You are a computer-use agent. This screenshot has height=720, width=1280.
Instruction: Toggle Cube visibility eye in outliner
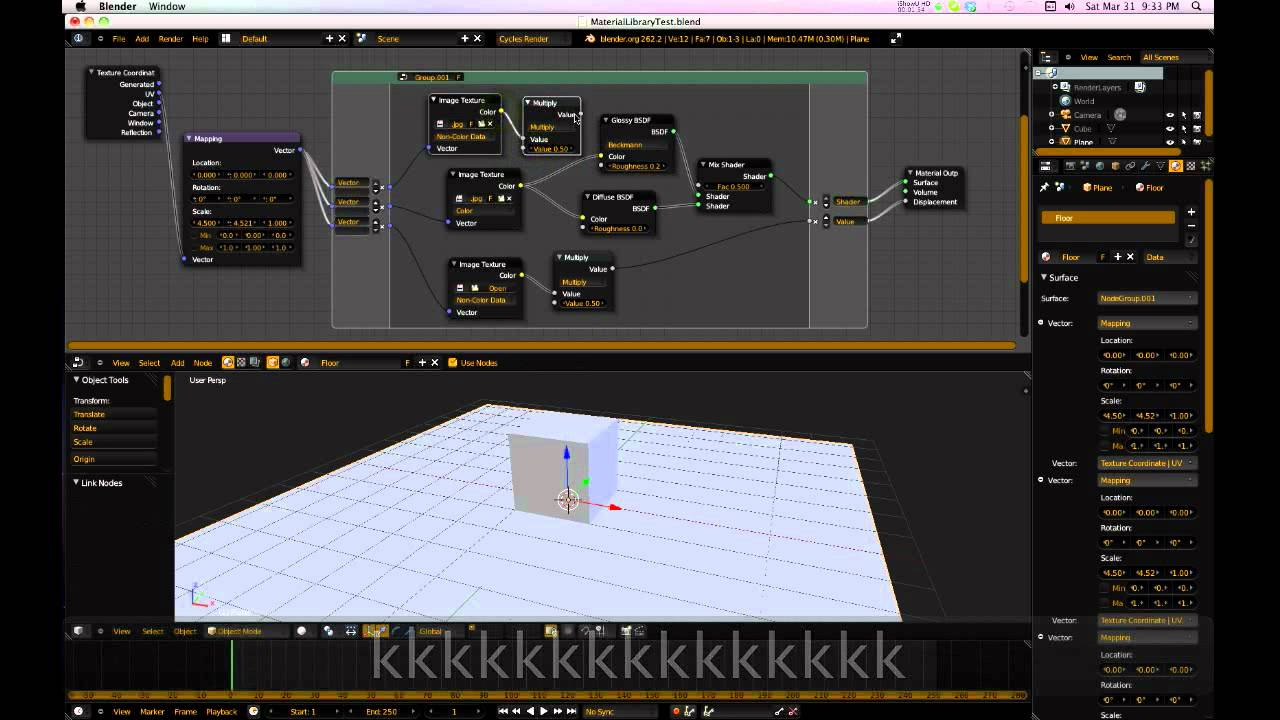1170,128
